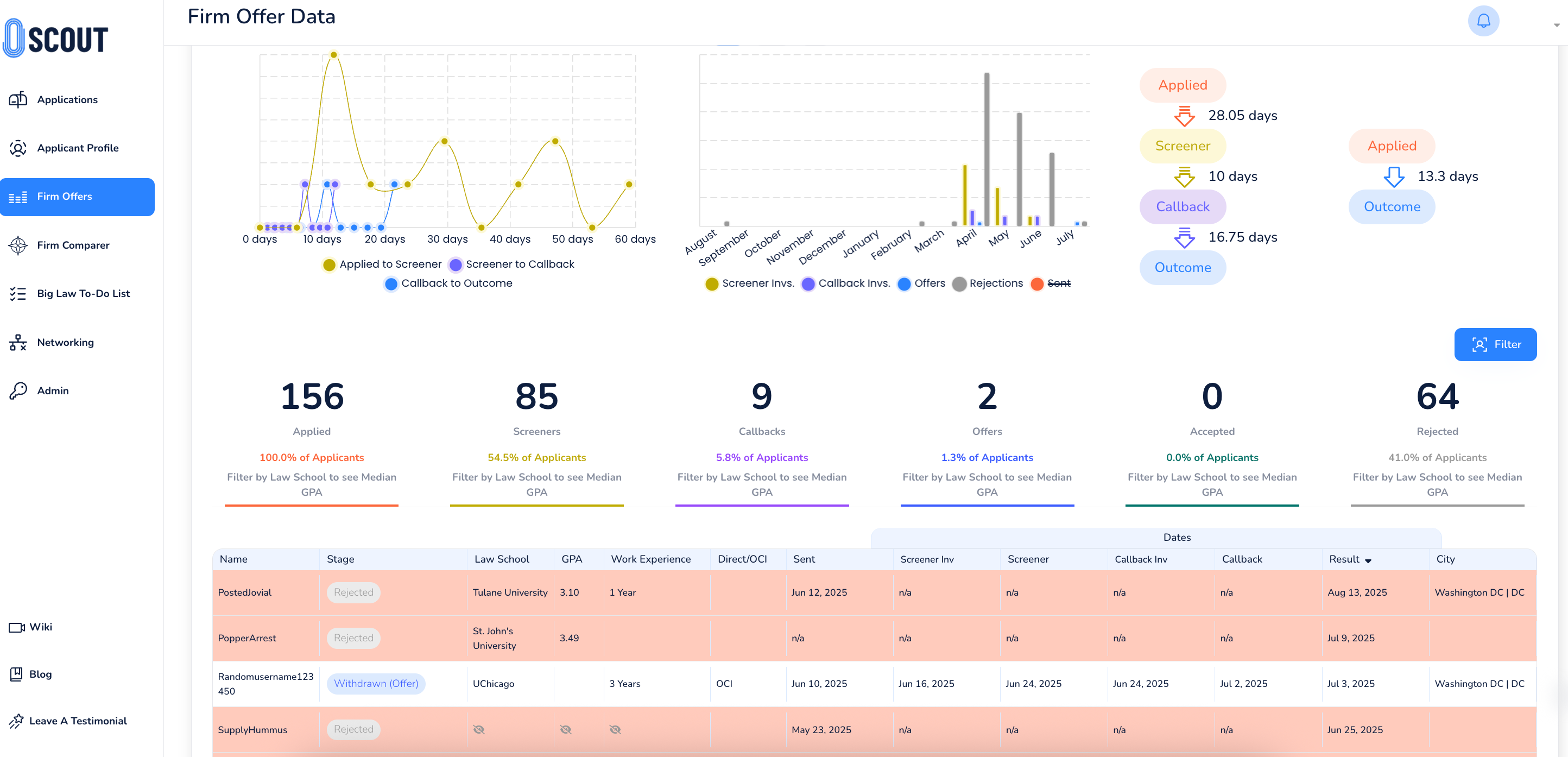Open the top-right account dropdown arrow
The image size is (1568, 757).
(x=1556, y=25)
